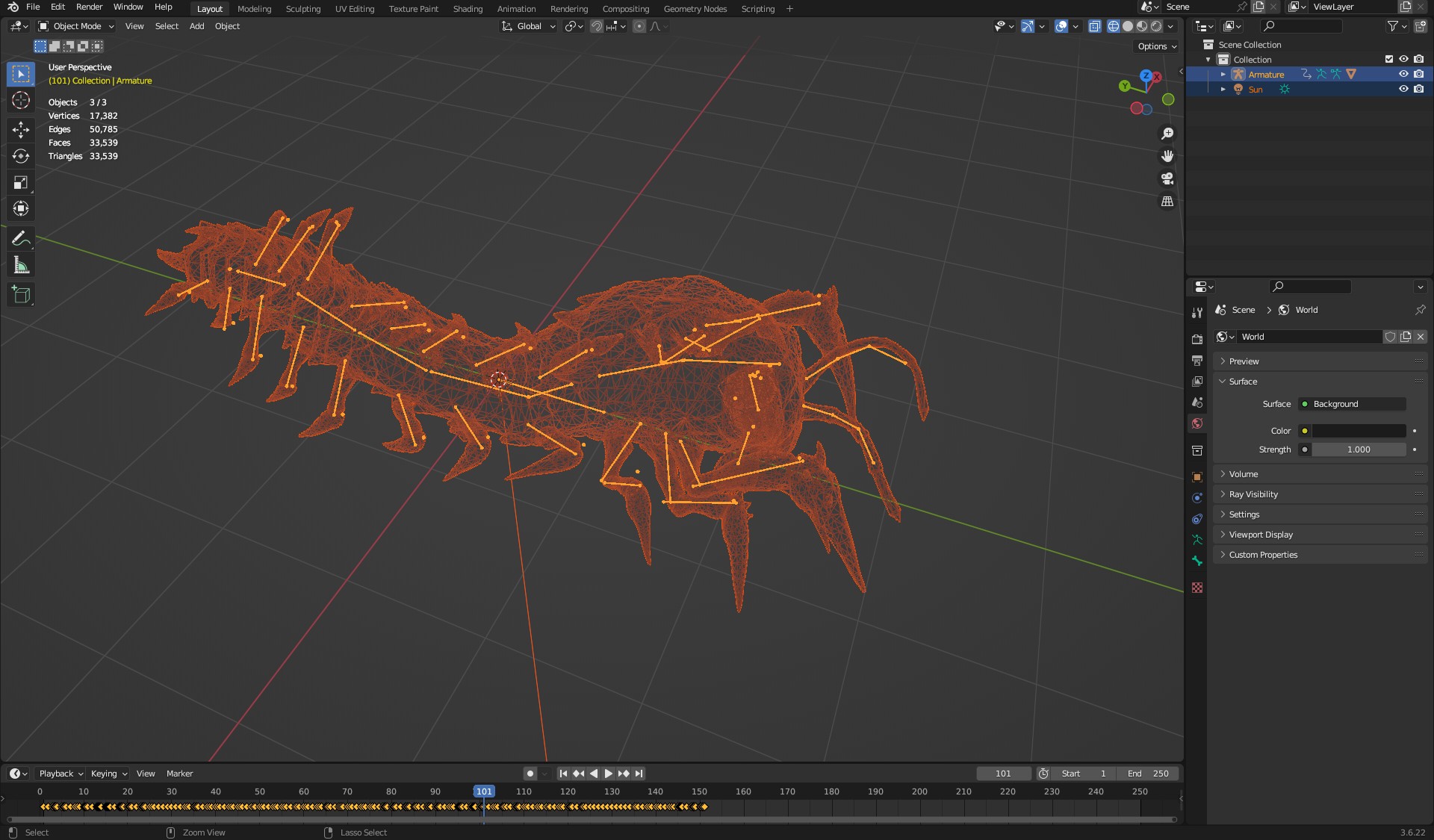
Task: Select the Scale tool
Action: (x=21, y=183)
